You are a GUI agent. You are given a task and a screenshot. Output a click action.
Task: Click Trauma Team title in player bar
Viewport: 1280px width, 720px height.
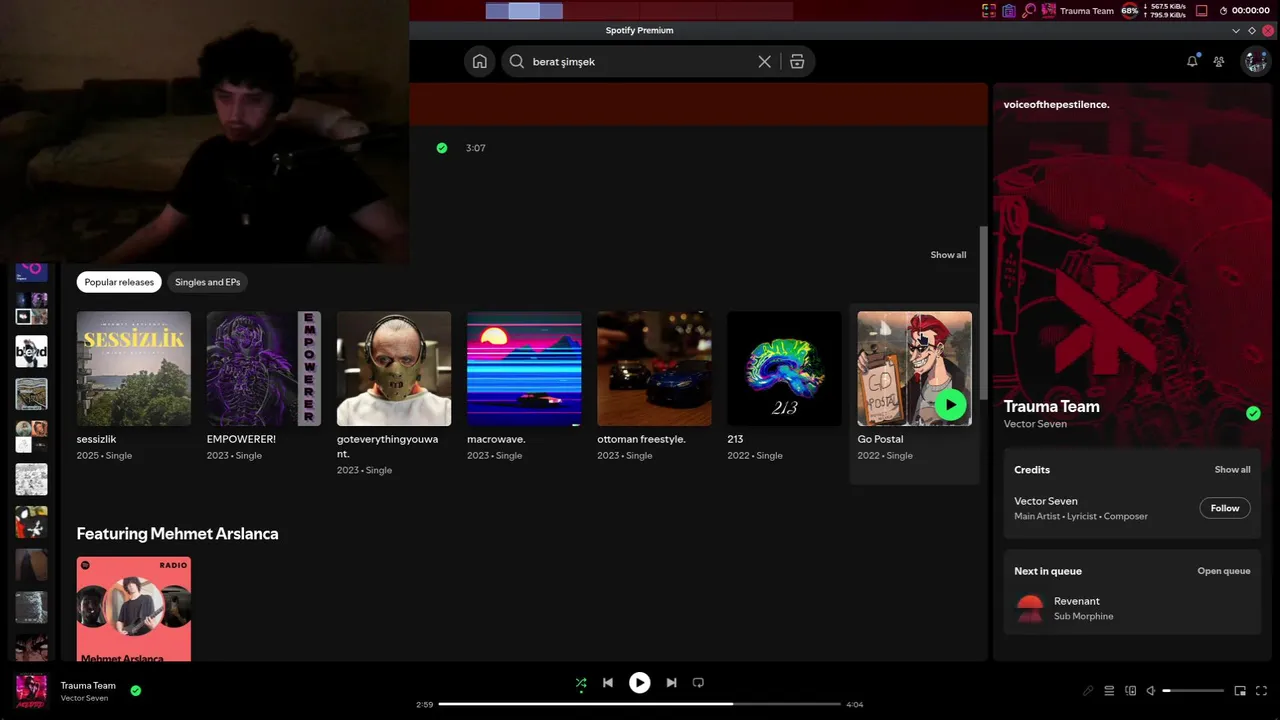tap(88, 685)
